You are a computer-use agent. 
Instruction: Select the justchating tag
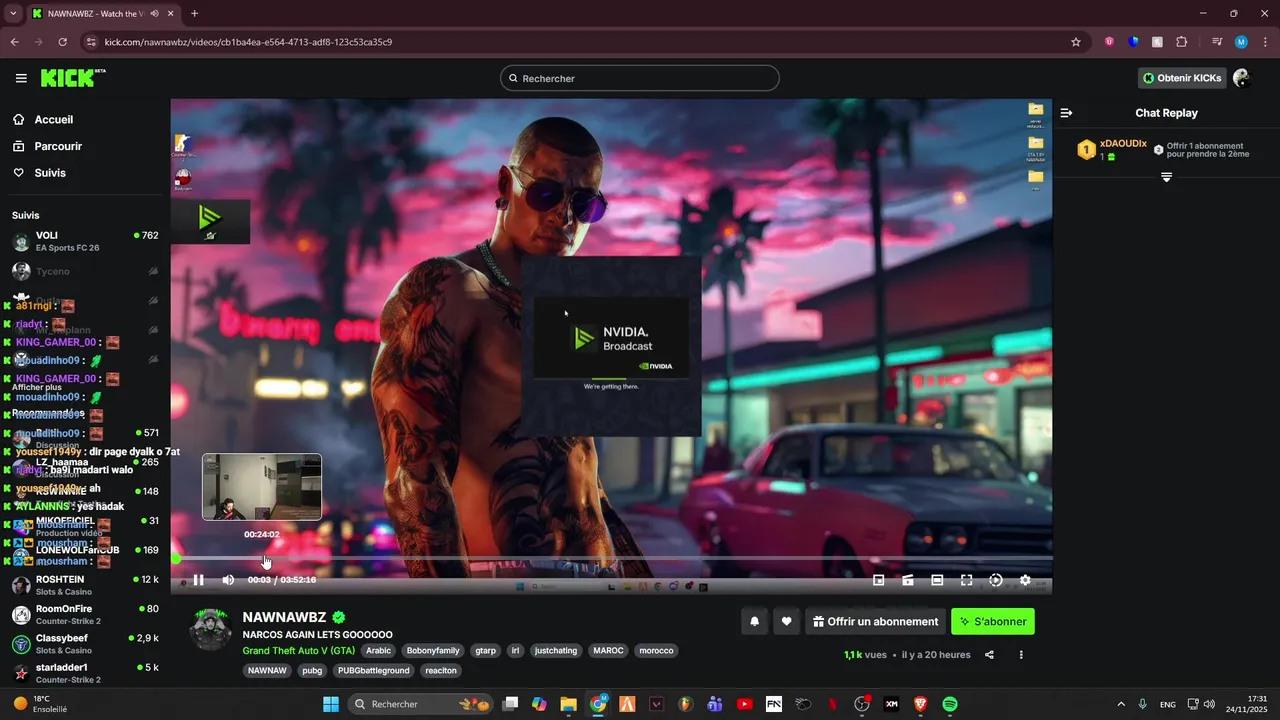(x=556, y=650)
